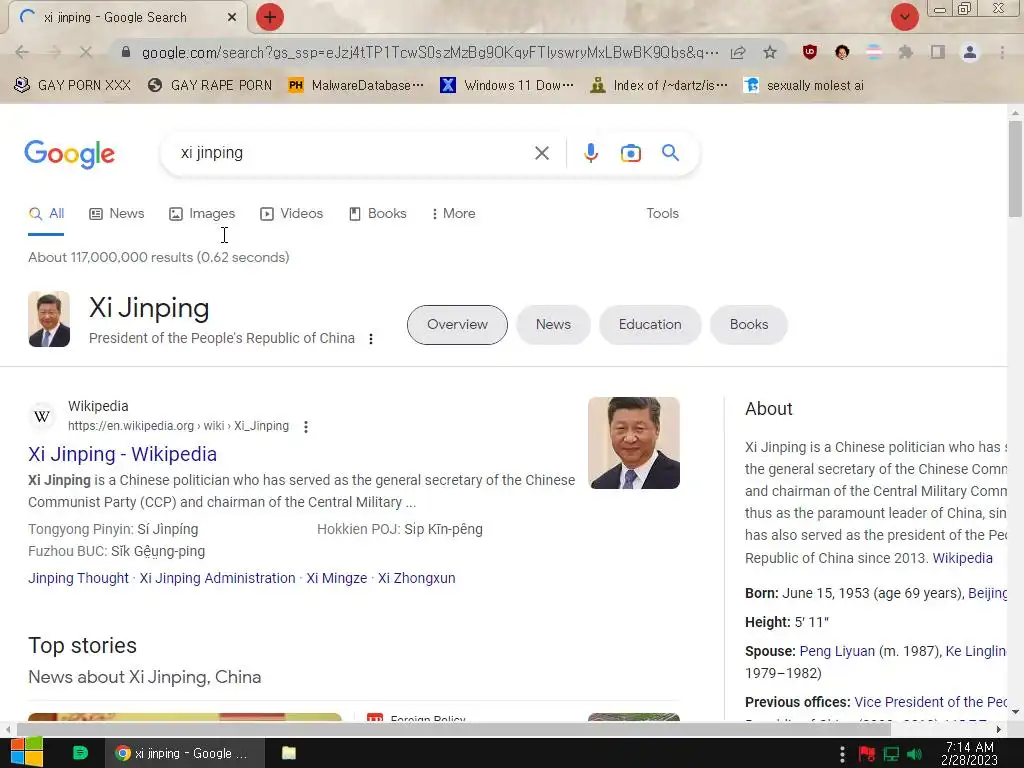Viewport: 1024px width, 768px height.
Task: Open the volume control in the tray
Action: point(914,754)
